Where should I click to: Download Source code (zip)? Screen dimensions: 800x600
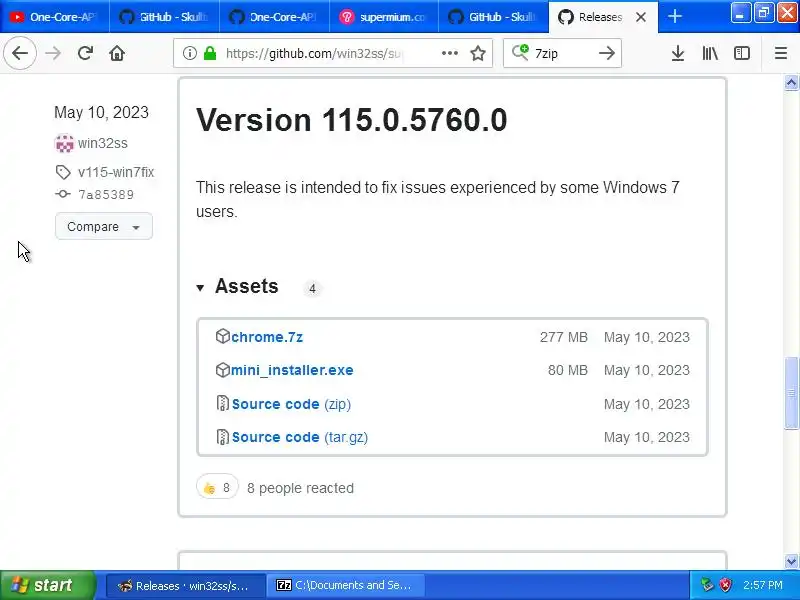(x=291, y=404)
